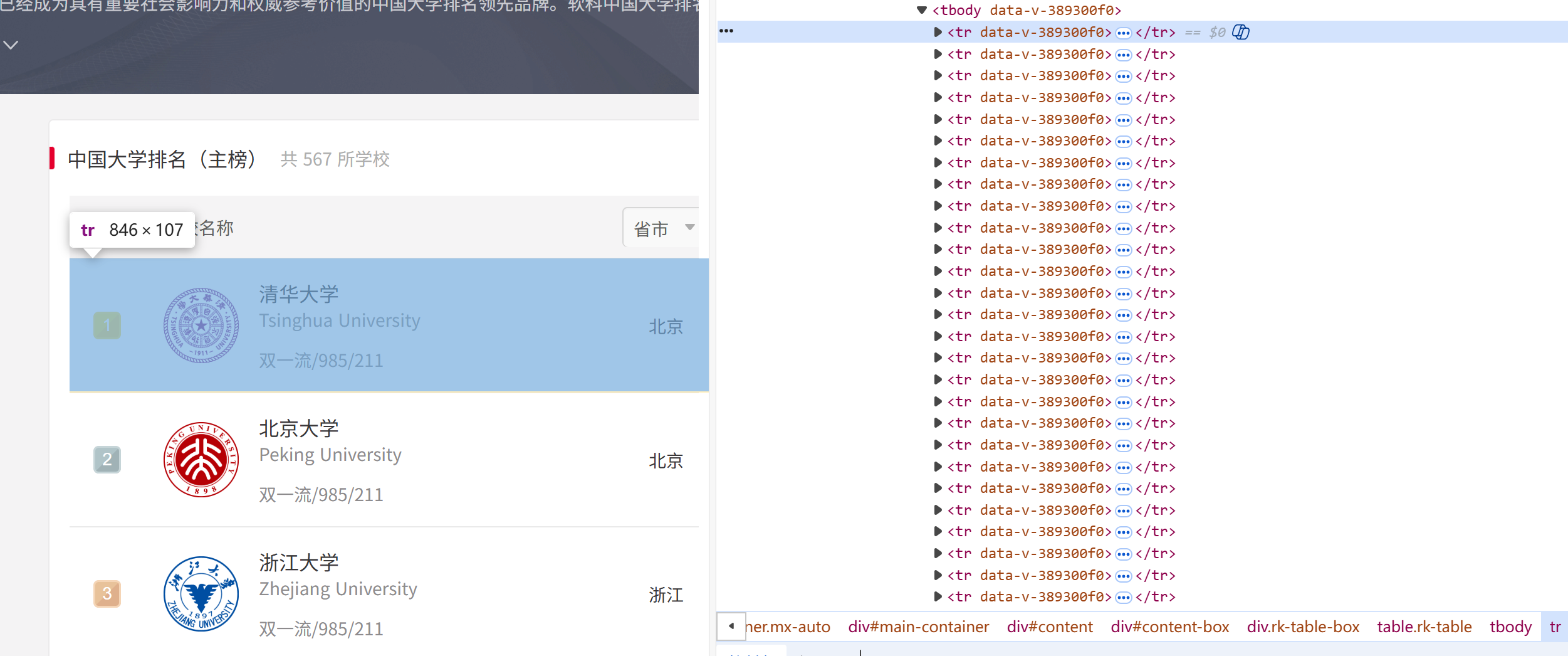This screenshot has height=656, width=1568.
Task: Click the 中国大学排名（主榜） heading
Action: click(x=162, y=159)
